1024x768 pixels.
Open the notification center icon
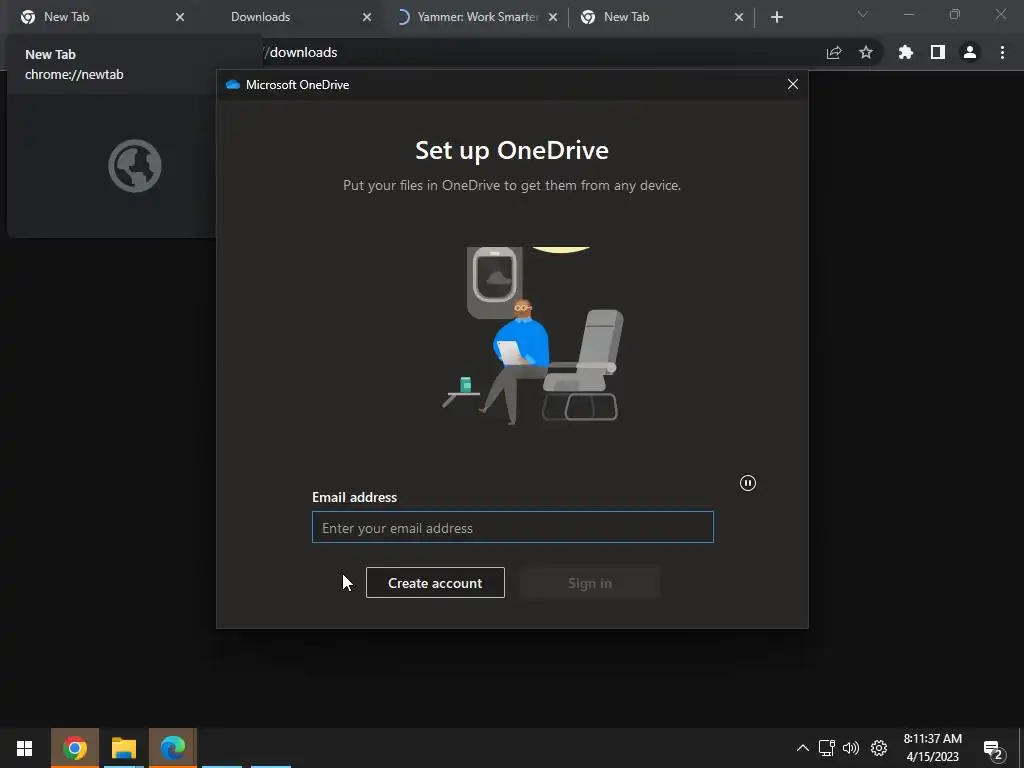pyautogui.click(x=993, y=749)
